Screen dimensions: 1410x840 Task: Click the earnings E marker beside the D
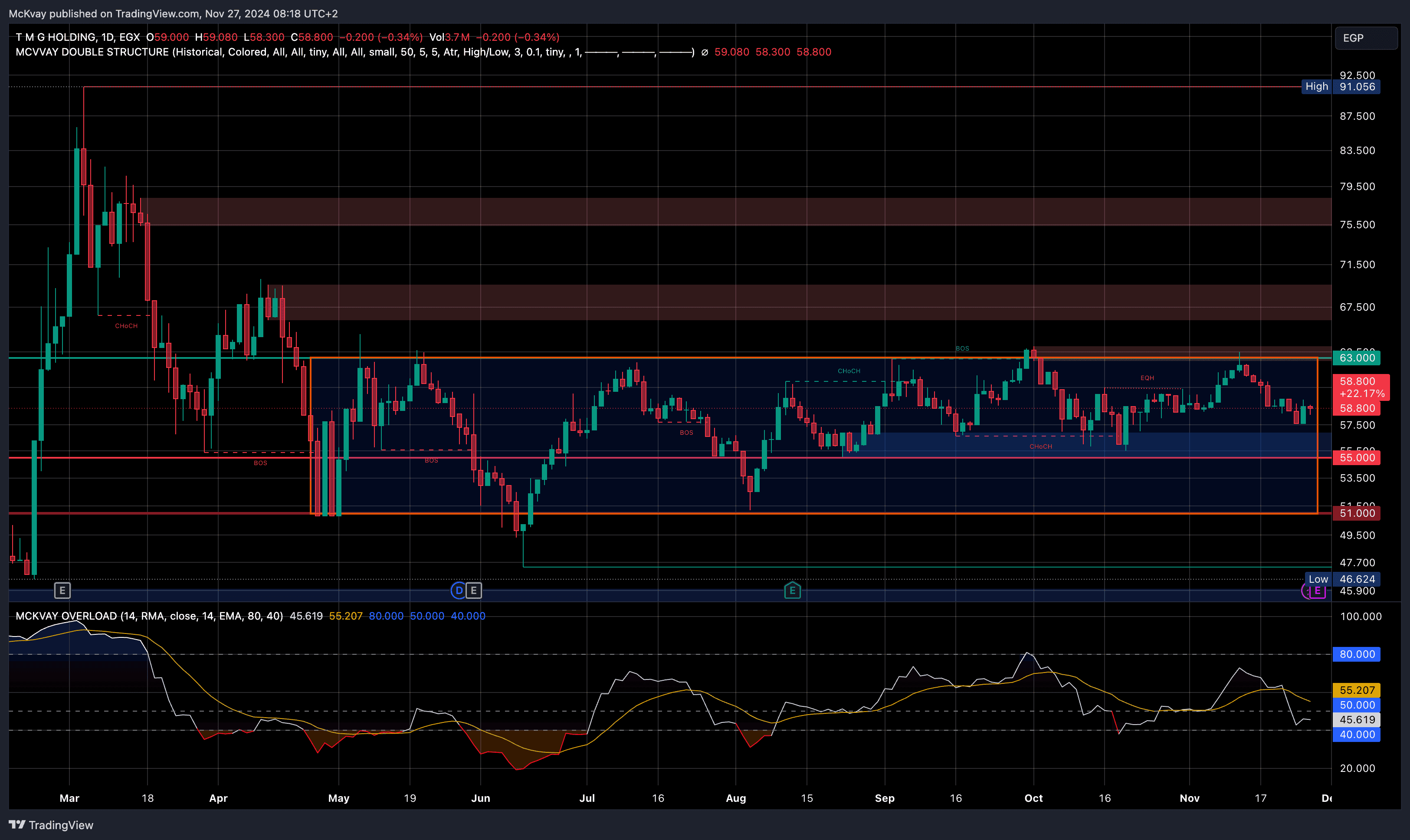[474, 591]
